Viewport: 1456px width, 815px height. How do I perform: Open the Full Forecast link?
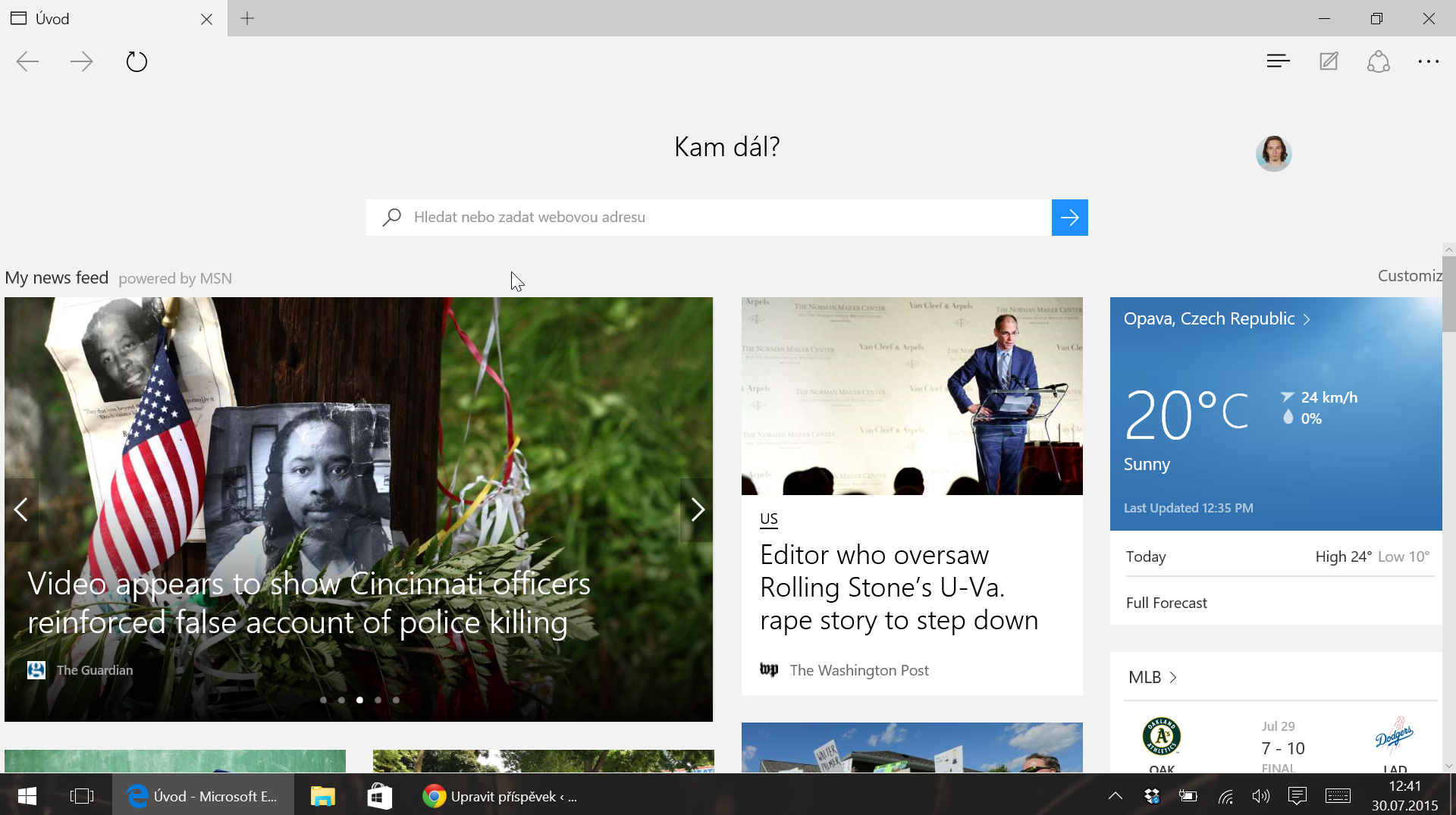pos(1166,603)
